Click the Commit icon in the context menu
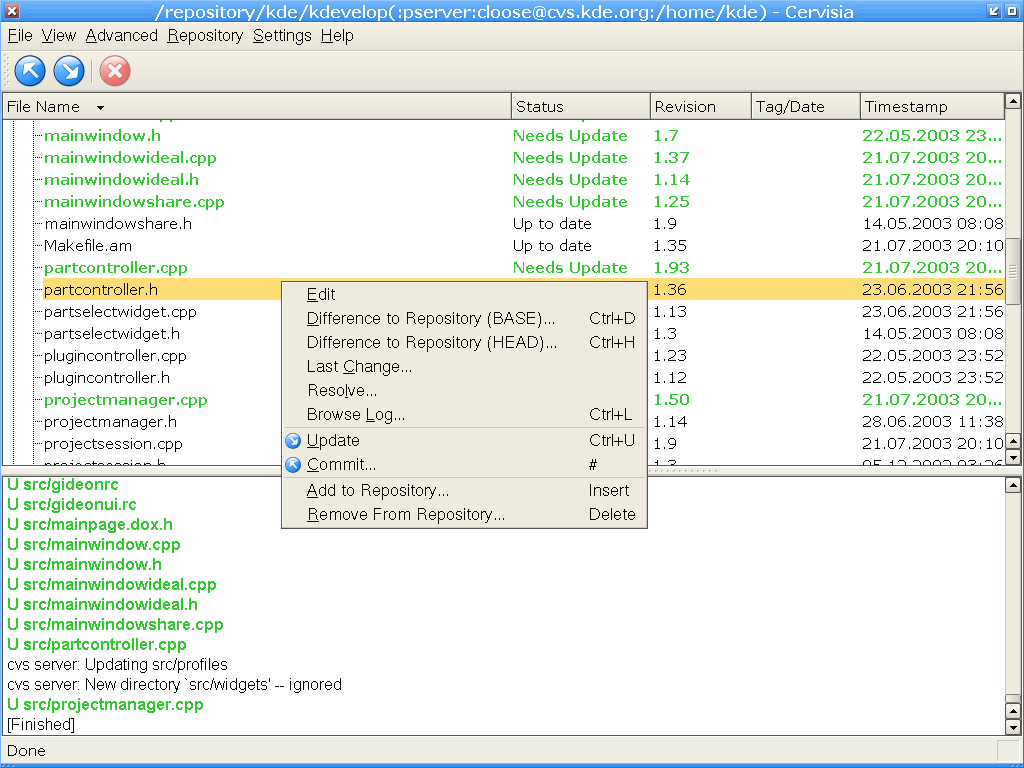Viewport: 1024px width, 768px height. coord(293,464)
